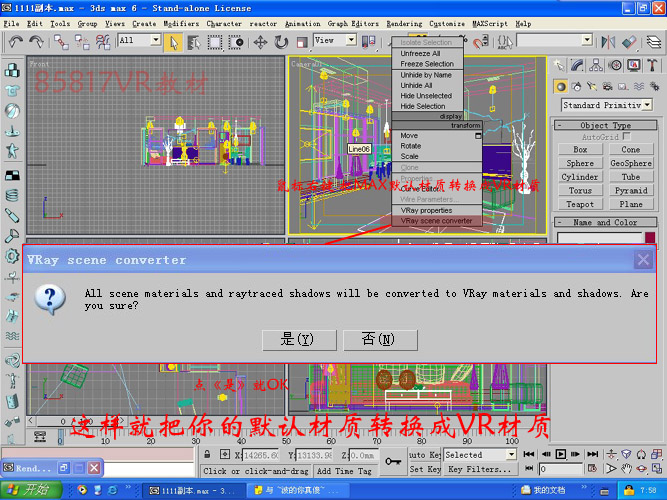Screen dimensions: 667x500
Task: Click the Undo arrow icon
Action: 14,41
